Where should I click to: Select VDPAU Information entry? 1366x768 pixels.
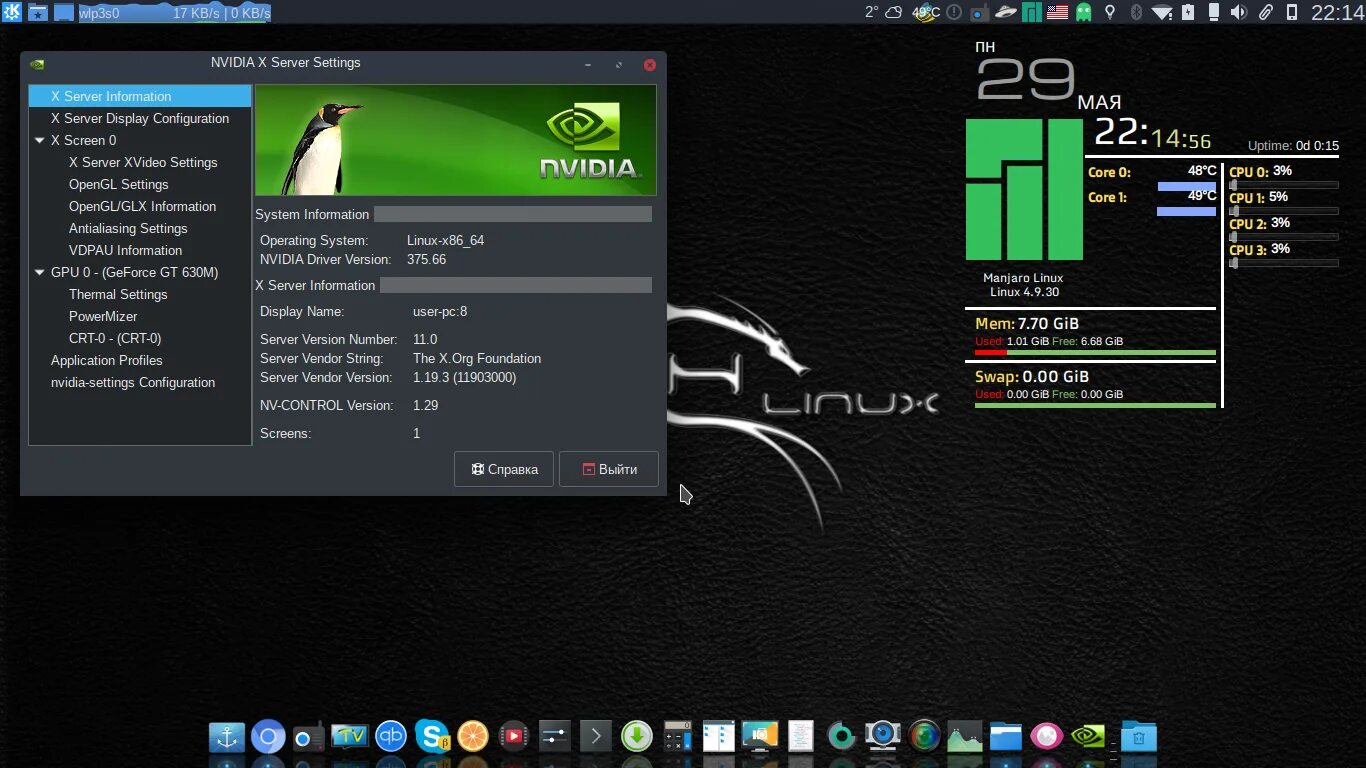(x=125, y=250)
